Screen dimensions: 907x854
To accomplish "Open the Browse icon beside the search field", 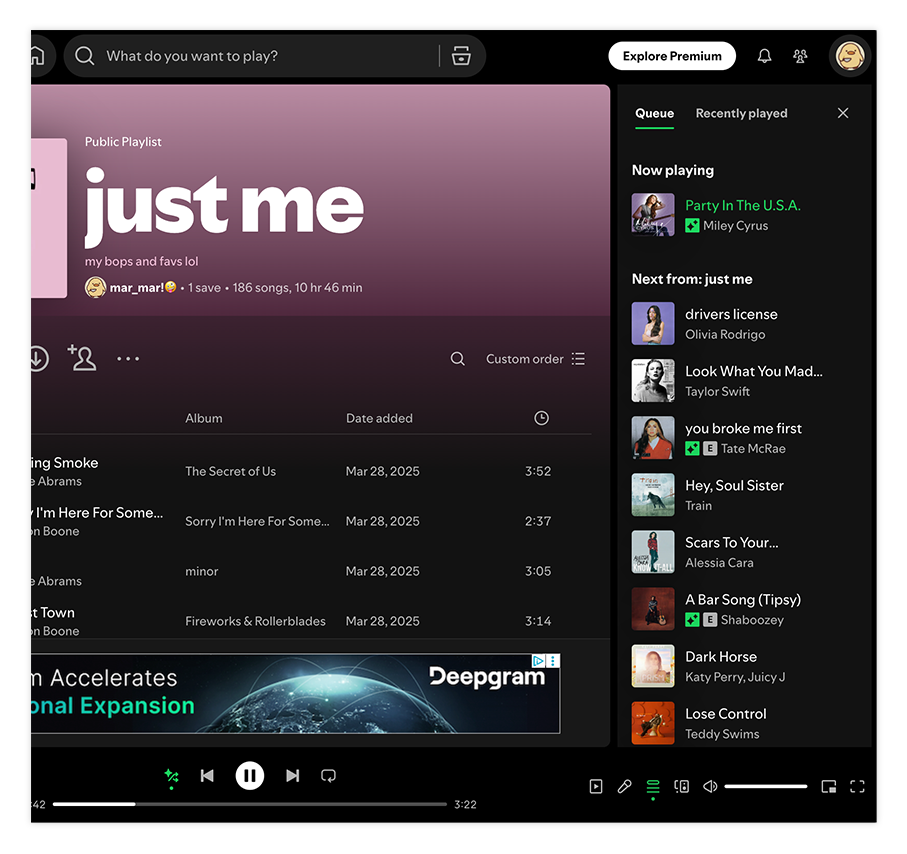I will [461, 56].
